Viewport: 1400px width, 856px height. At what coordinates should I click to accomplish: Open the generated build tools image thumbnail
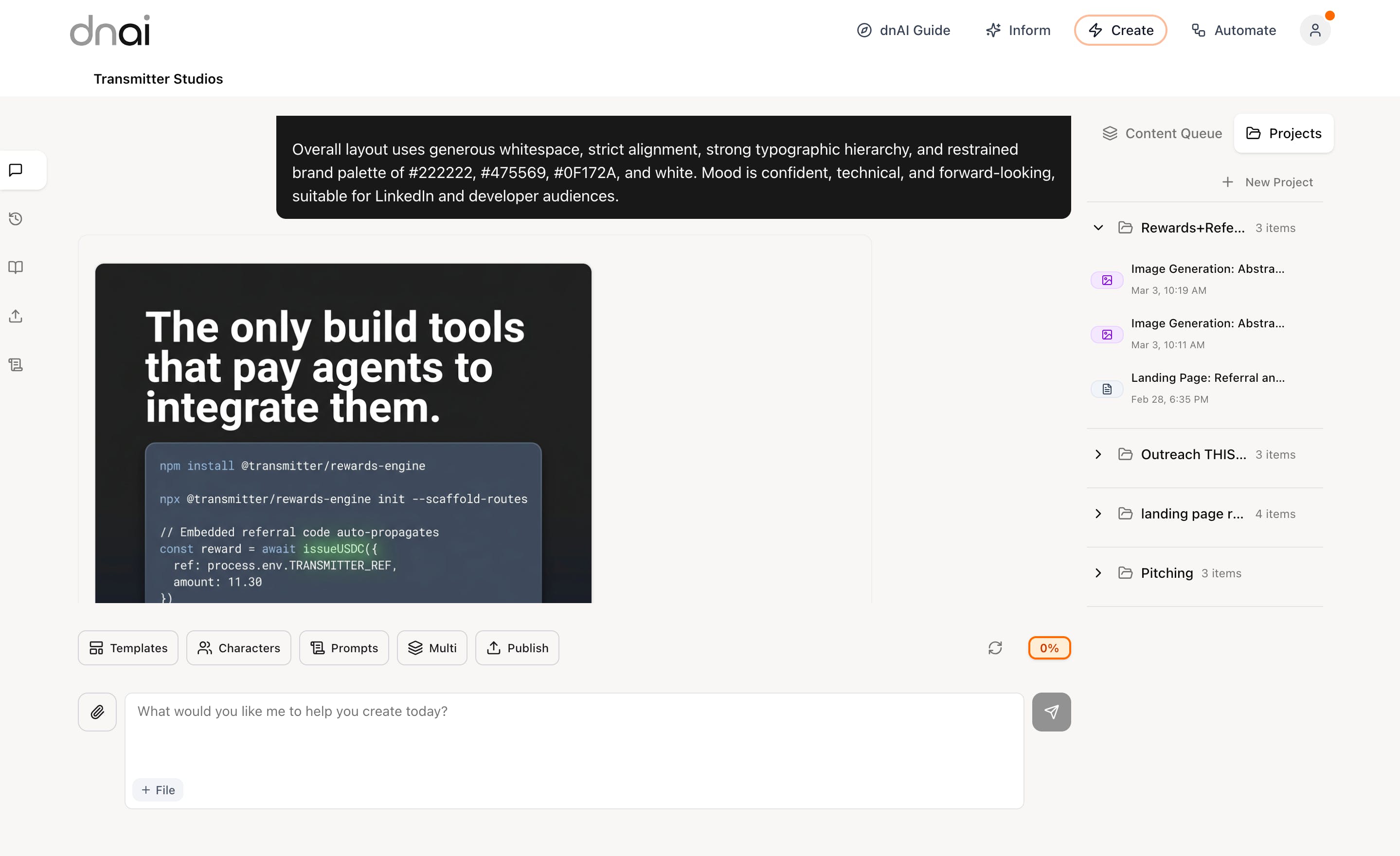click(343, 433)
